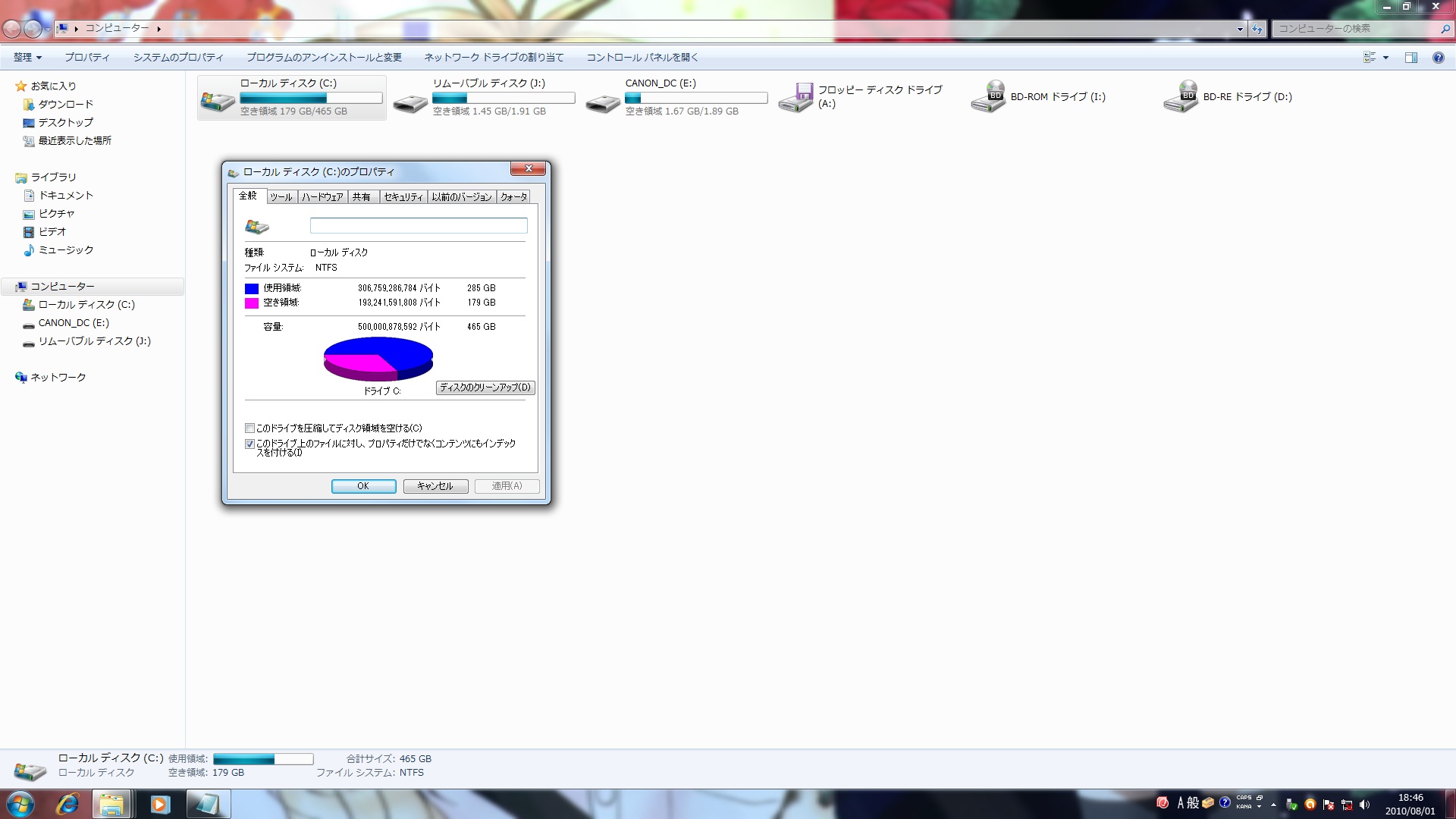Select the BD-RE Drive (D:) icon
The width and height of the screenshot is (1456, 819).
coord(1181,98)
